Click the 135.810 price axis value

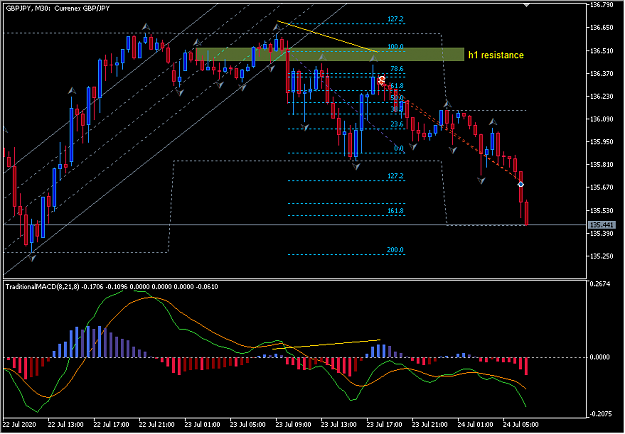coord(602,164)
